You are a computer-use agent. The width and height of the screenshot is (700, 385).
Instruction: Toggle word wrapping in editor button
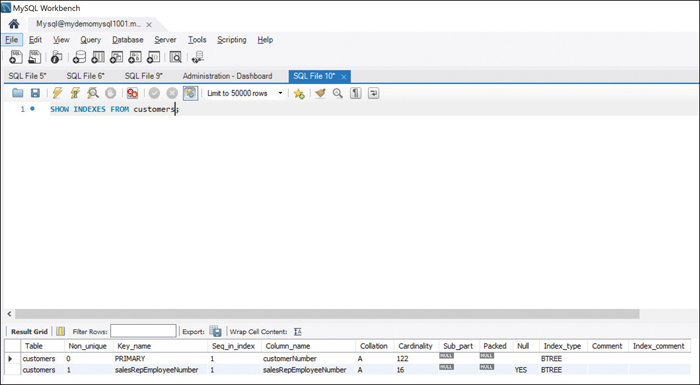pyautogui.click(x=373, y=93)
